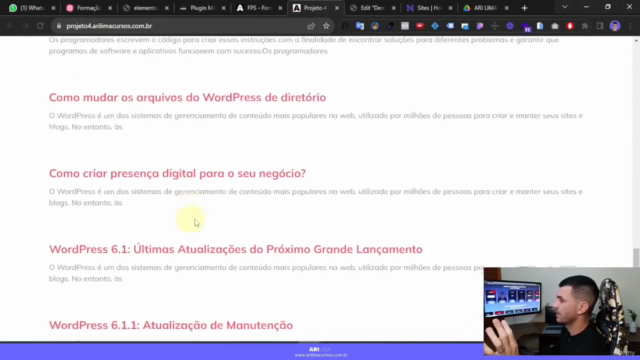640x360 pixels.
Task: Open the grey crosshair extension icon
Action: tap(495, 26)
